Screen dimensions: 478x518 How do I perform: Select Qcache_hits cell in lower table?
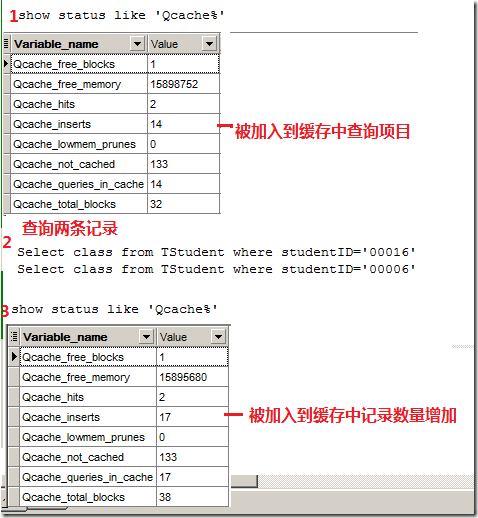click(88, 397)
